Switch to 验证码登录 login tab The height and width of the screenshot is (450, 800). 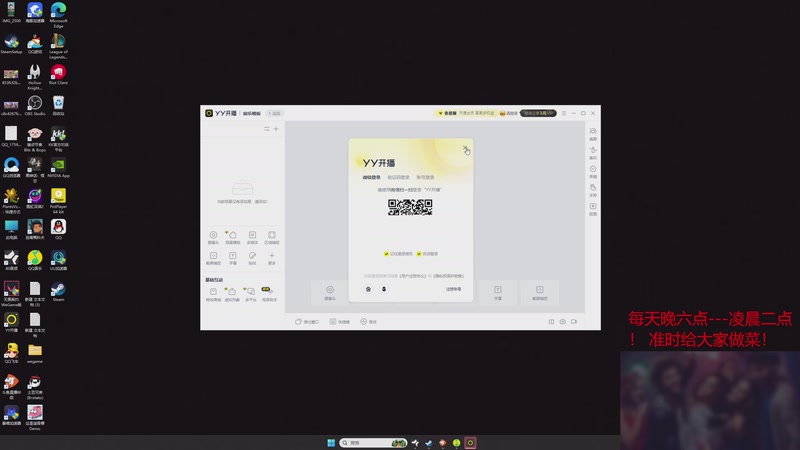(x=398, y=178)
